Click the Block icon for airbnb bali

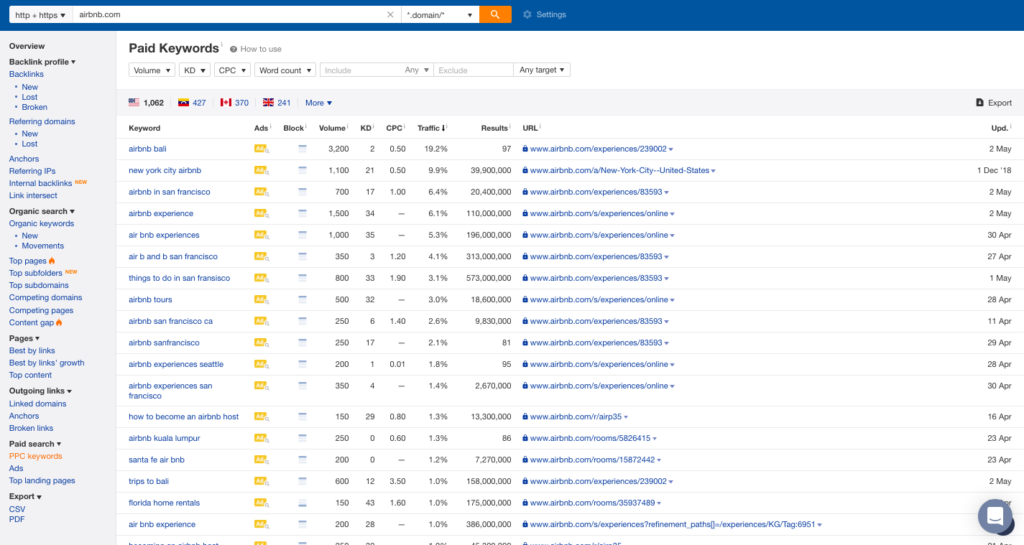point(302,149)
